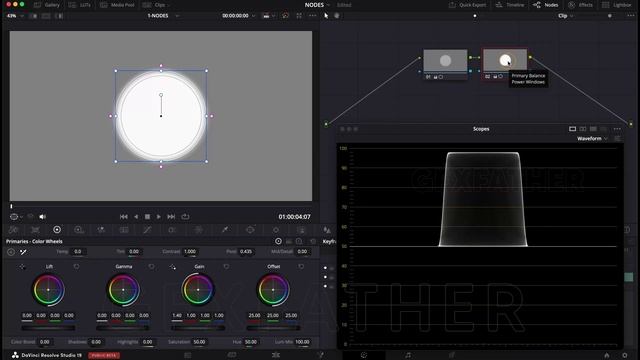Switch primaries to log wheels icon
The width and height of the screenshot is (640, 360).
(x=299, y=241)
